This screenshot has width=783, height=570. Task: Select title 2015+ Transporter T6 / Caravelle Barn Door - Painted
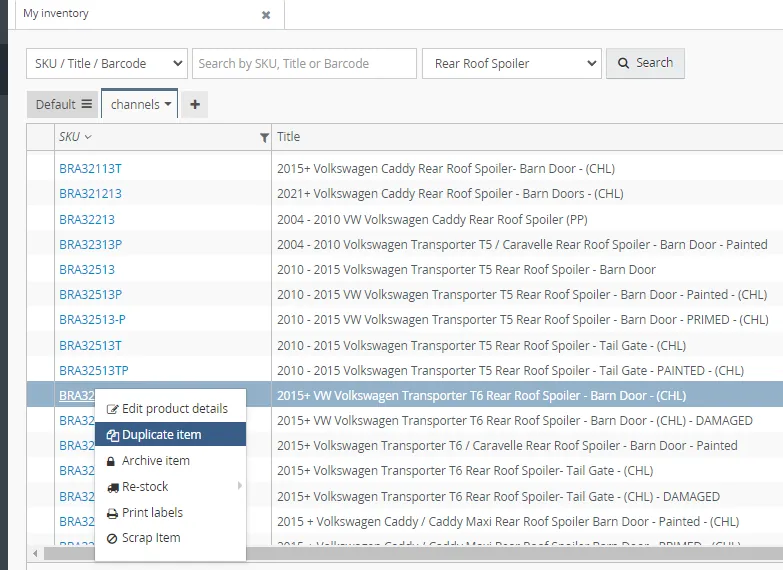507,446
